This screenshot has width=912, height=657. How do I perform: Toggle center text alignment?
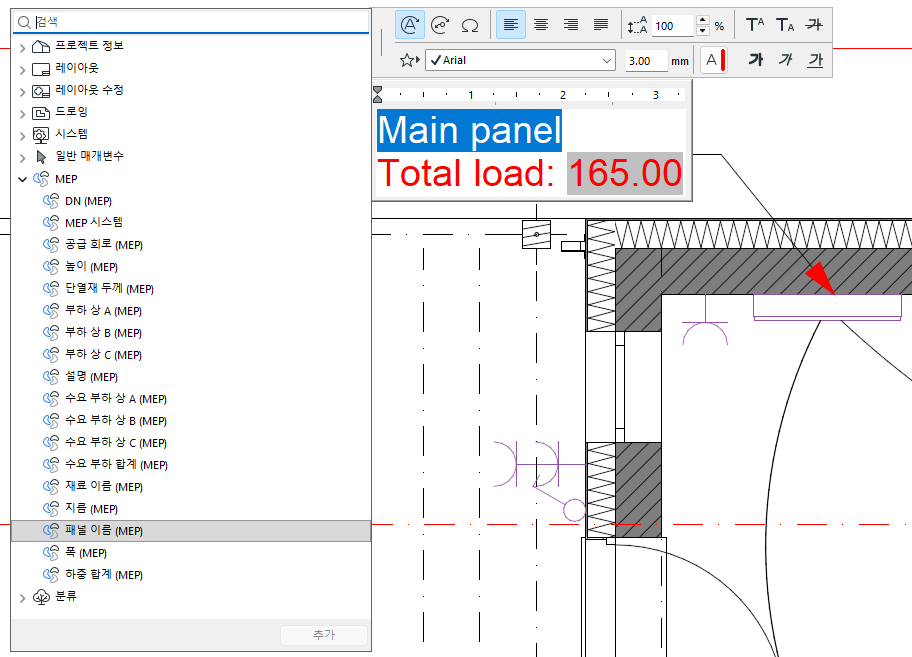click(x=541, y=25)
